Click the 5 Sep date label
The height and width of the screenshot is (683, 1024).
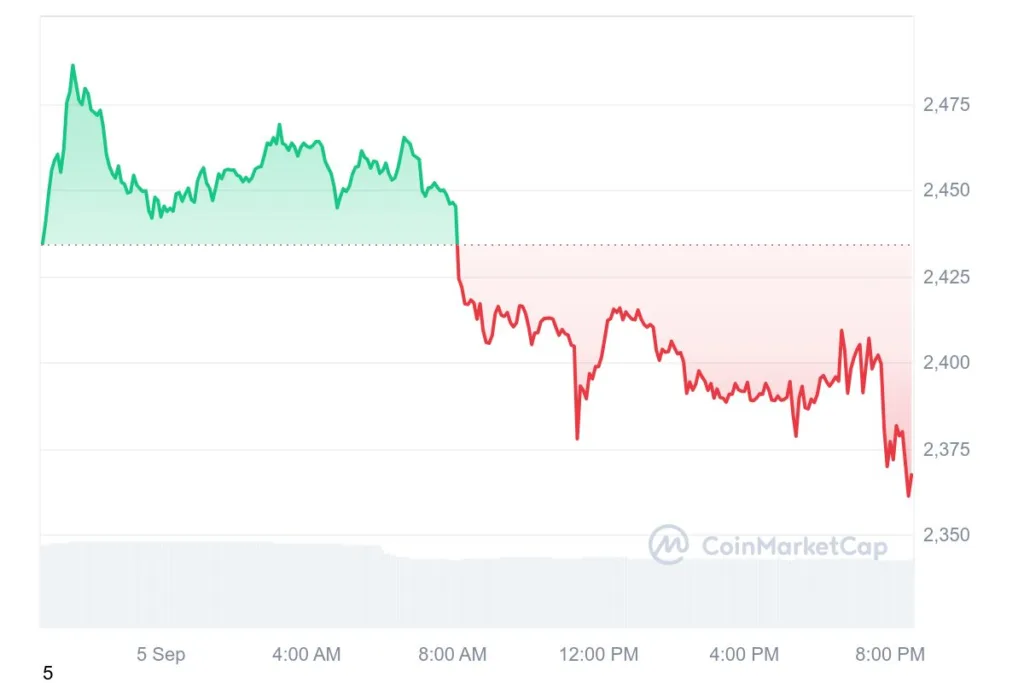pos(161,654)
